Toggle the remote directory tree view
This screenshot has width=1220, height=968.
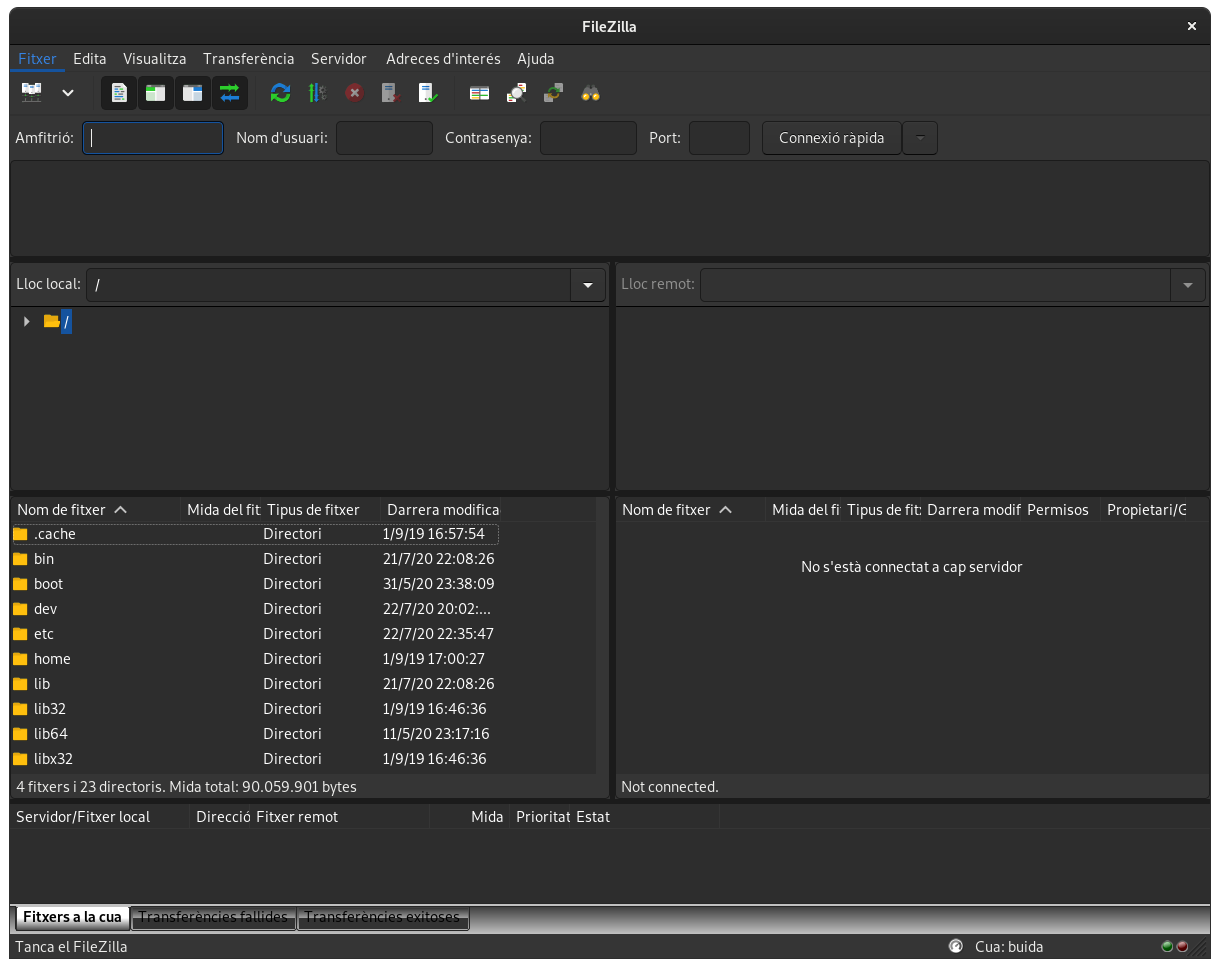(192, 93)
